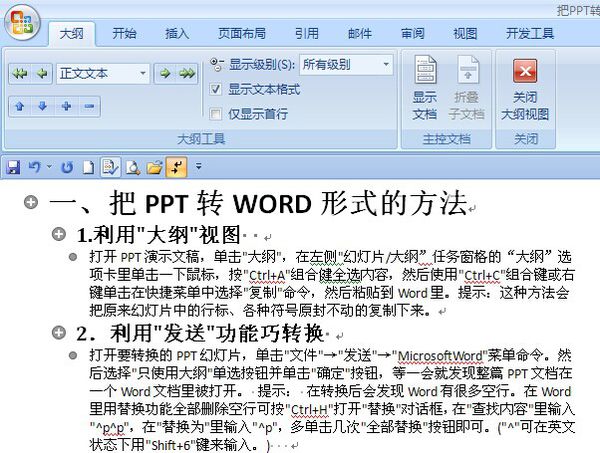Enable 仅显示首行 checkbox
Image resolution: width=600 pixels, height=453 pixels.
[215, 114]
